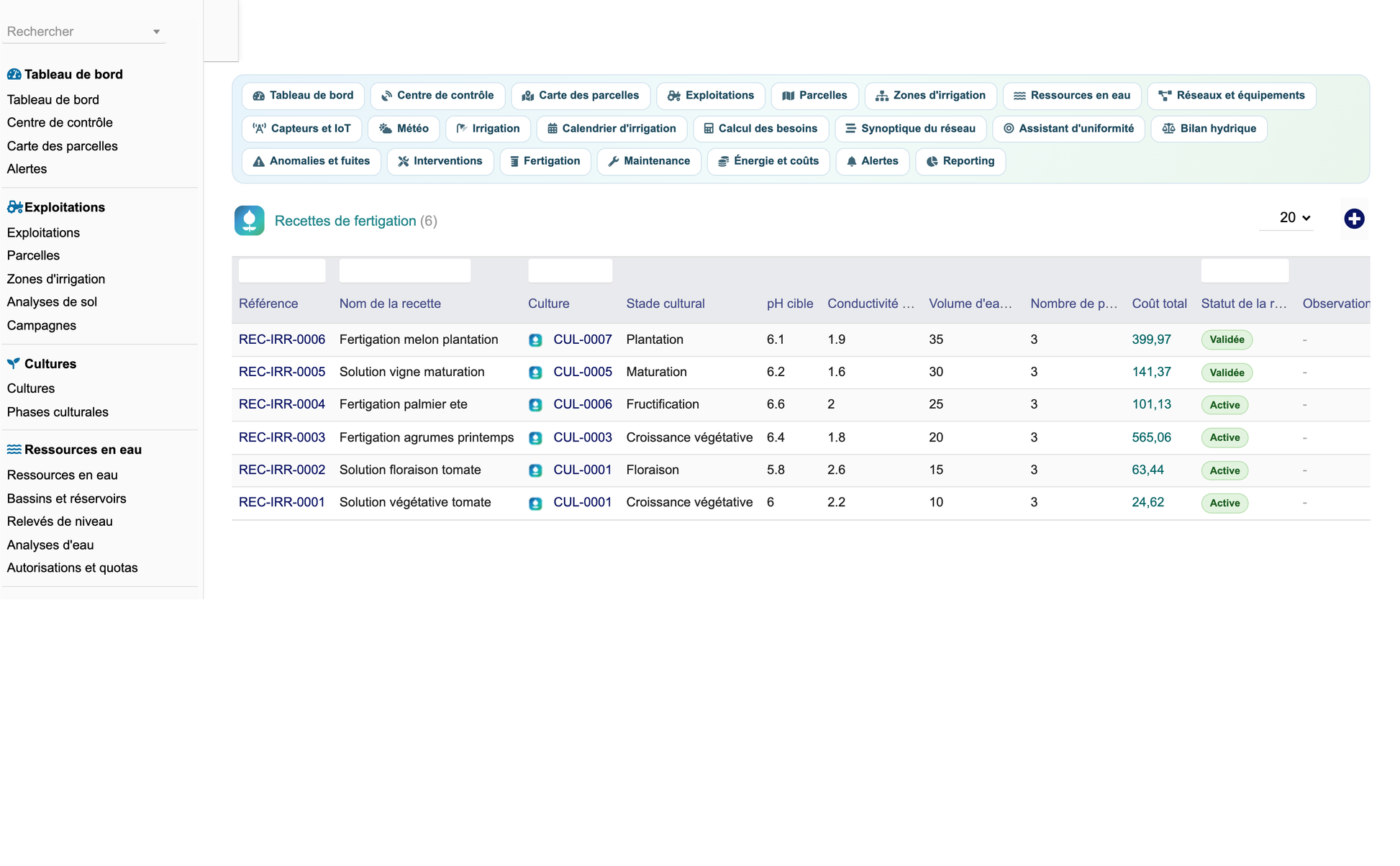The image size is (1400, 866).
Task: Open the Alertes tab in top navigation
Action: click(x=872, y=161)
